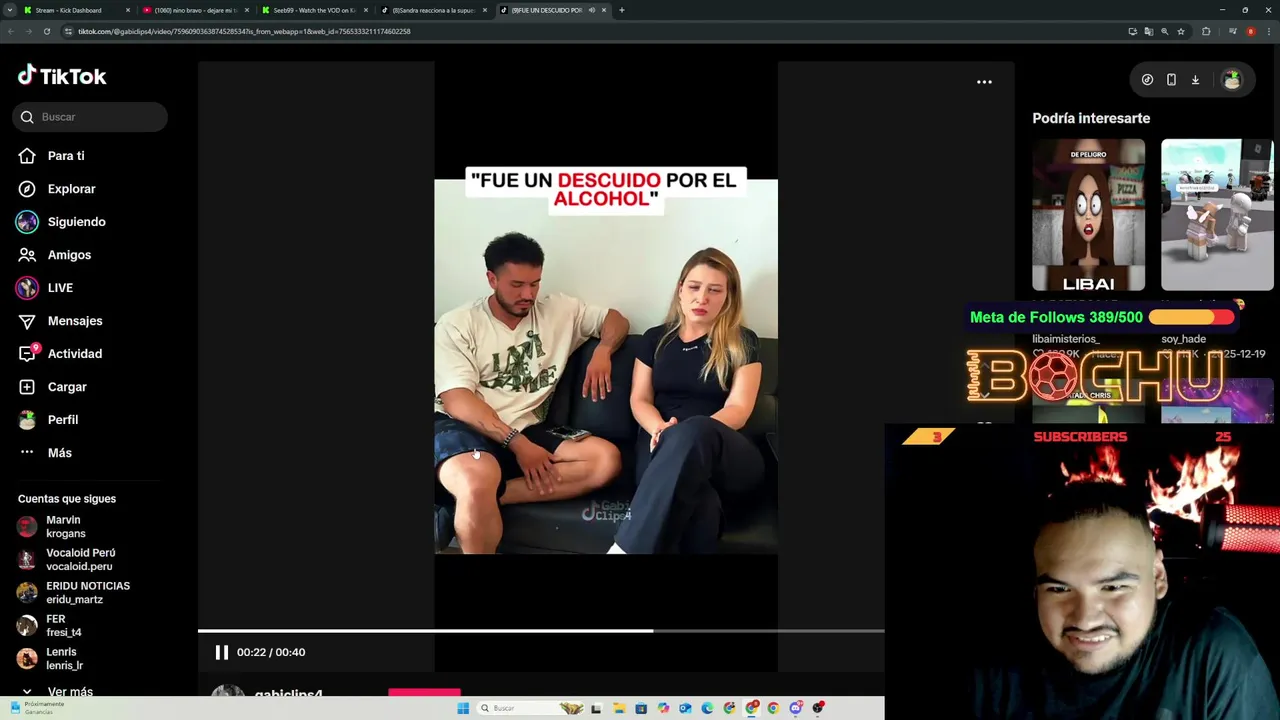Open a new browser tab
This screenshot has height=720, width=1280.
[621, 10]
